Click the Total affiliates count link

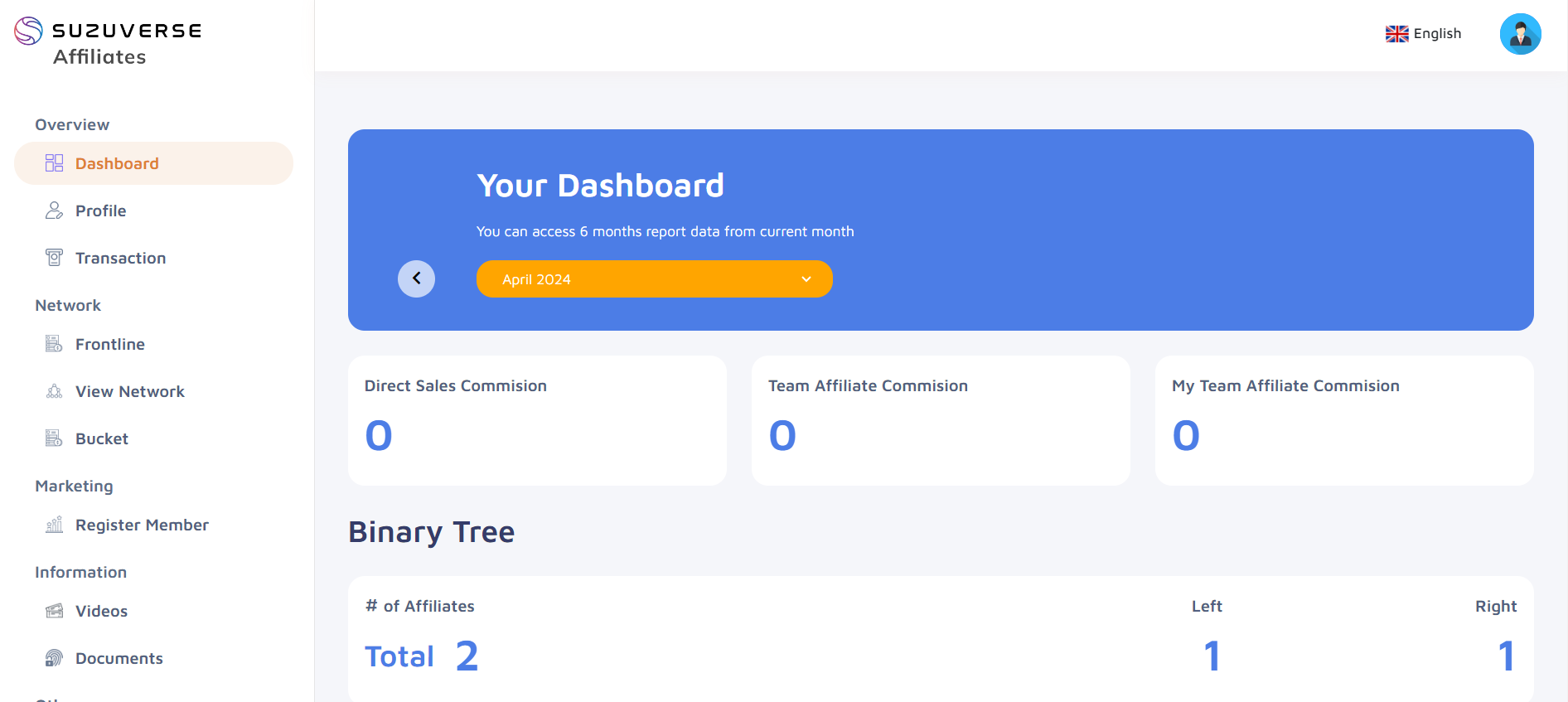click(422, 656)
